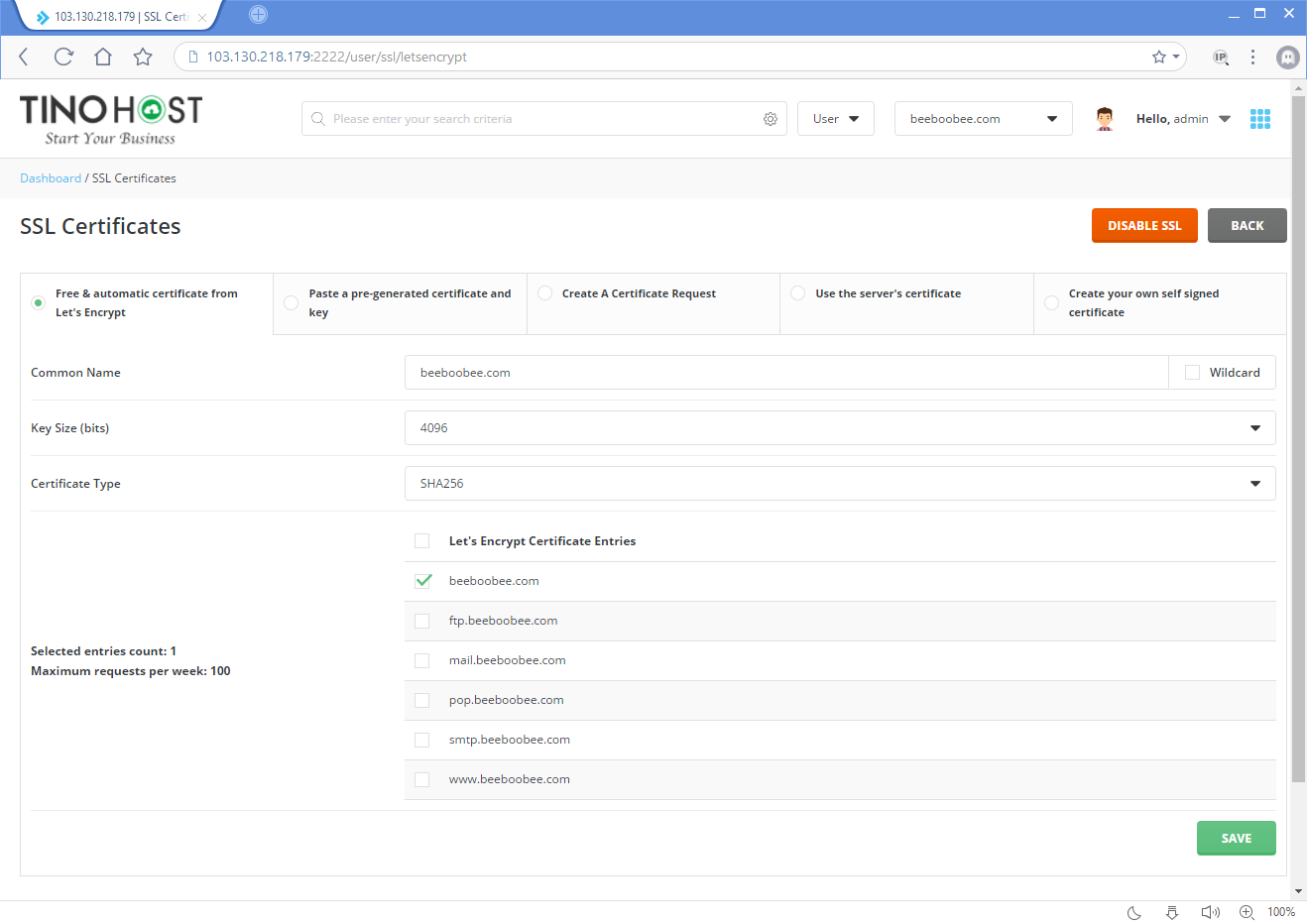
Task: Expand the Key Size dropdown
Action: click(839, 428)
